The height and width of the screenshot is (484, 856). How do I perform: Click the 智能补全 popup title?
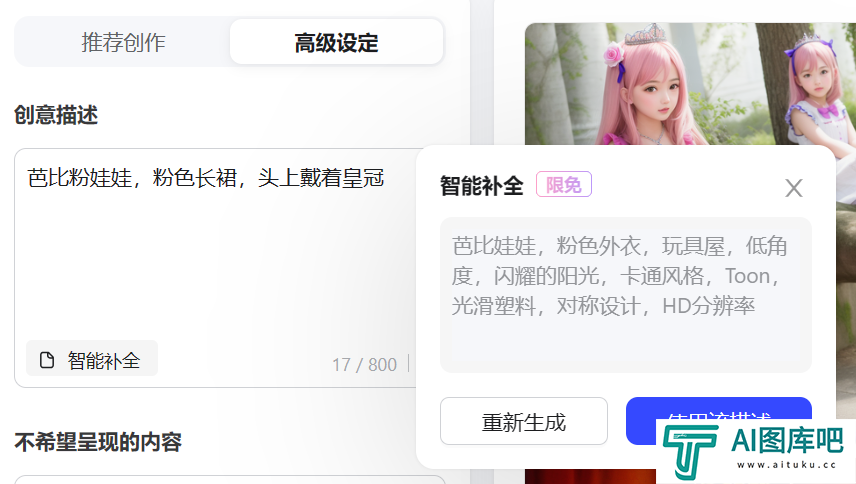coord(482,186)
